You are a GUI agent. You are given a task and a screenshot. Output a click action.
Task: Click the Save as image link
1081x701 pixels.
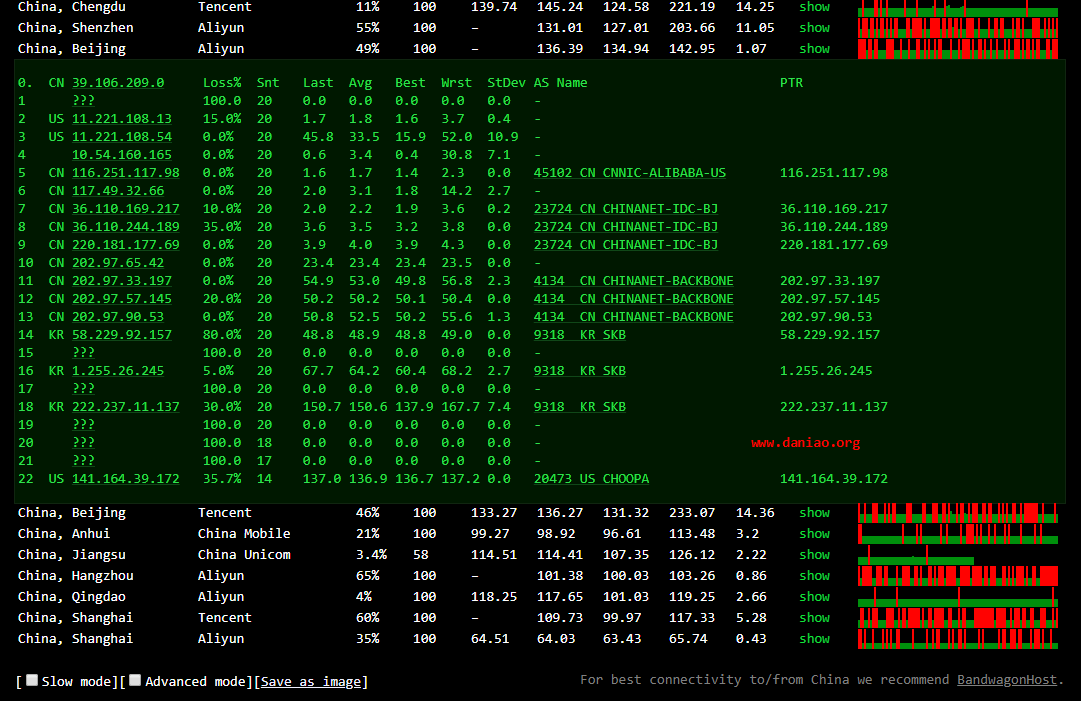(311, 682)
